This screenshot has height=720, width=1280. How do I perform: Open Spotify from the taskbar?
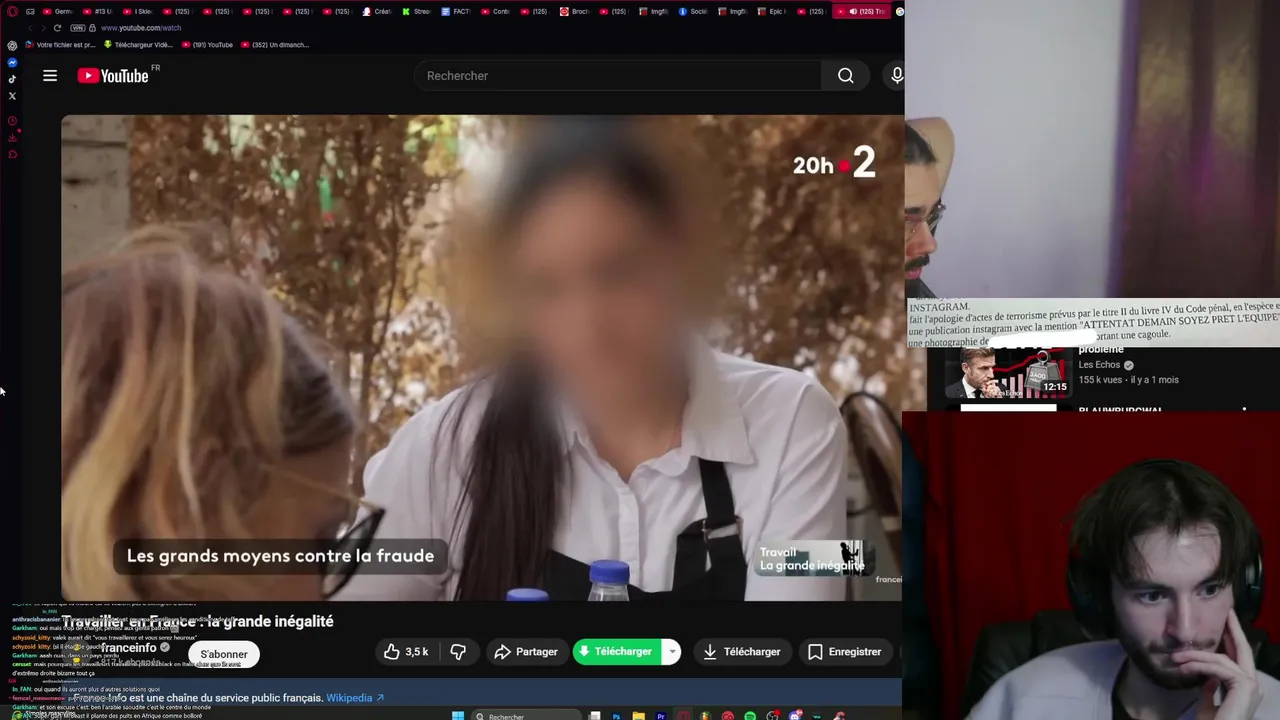750,715
